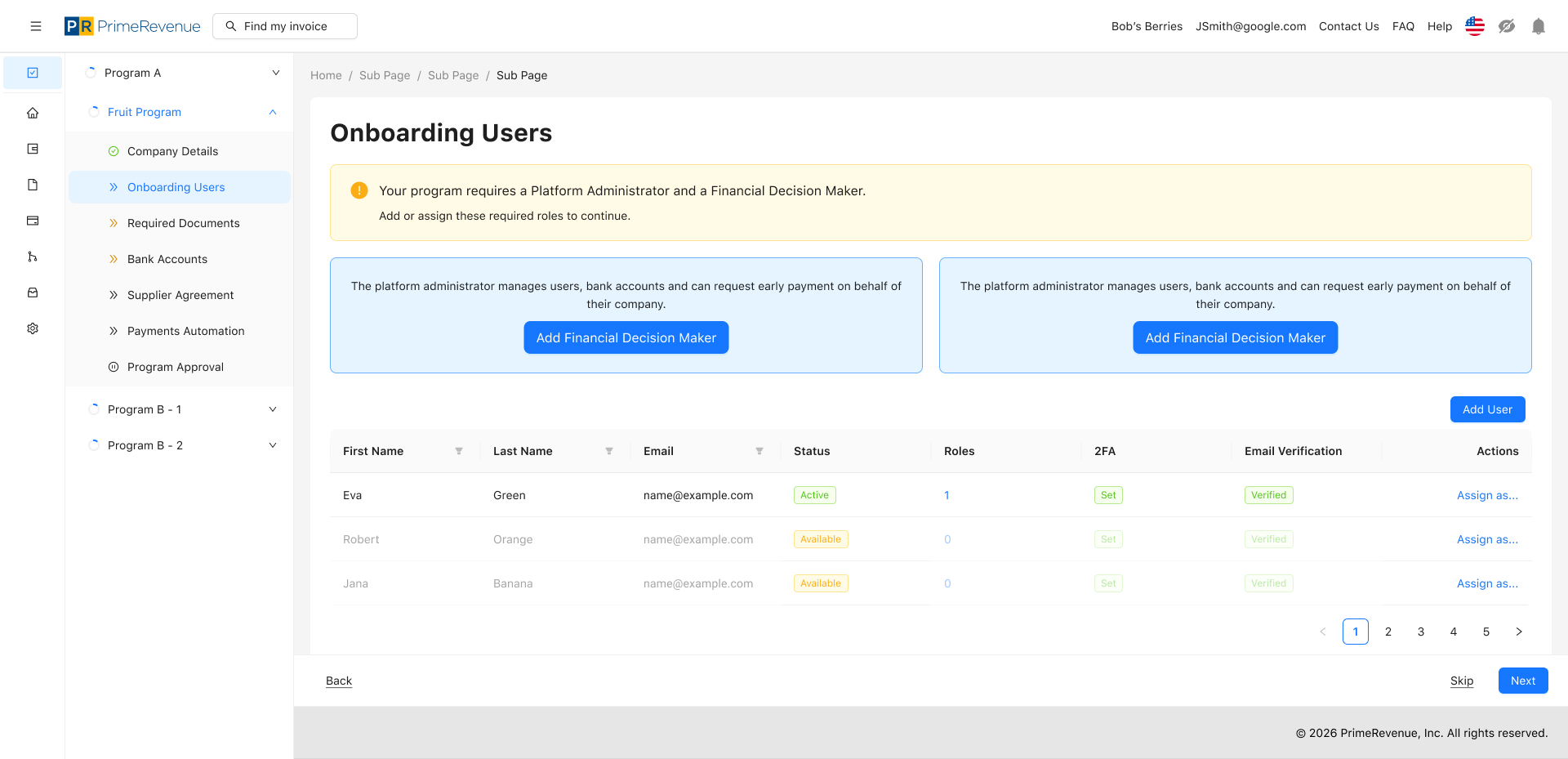Click the Back link
Viewport: 1568px width, 759px height.
[339, 681]
